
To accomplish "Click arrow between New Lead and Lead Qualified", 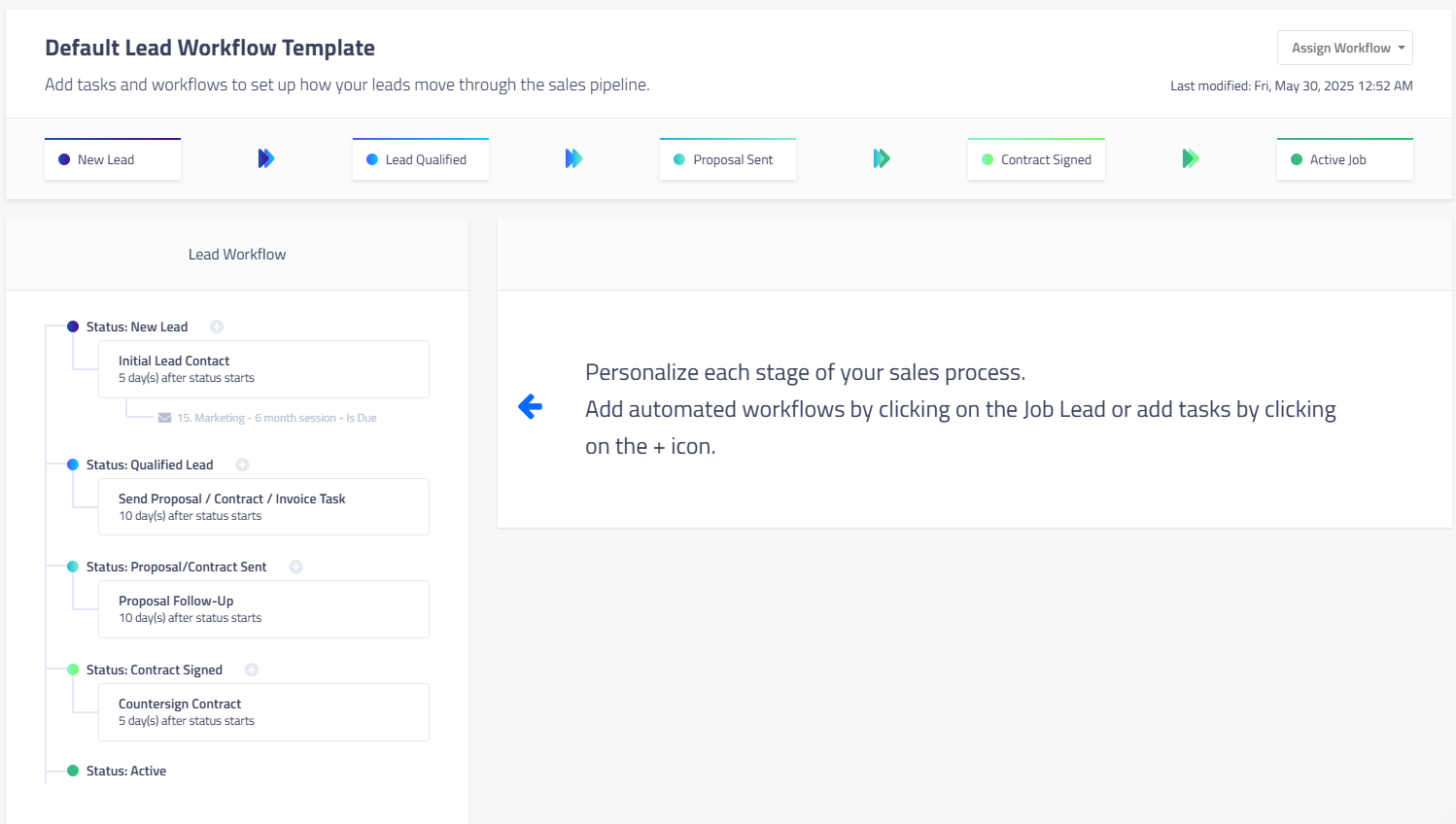I will coord(266,158).
